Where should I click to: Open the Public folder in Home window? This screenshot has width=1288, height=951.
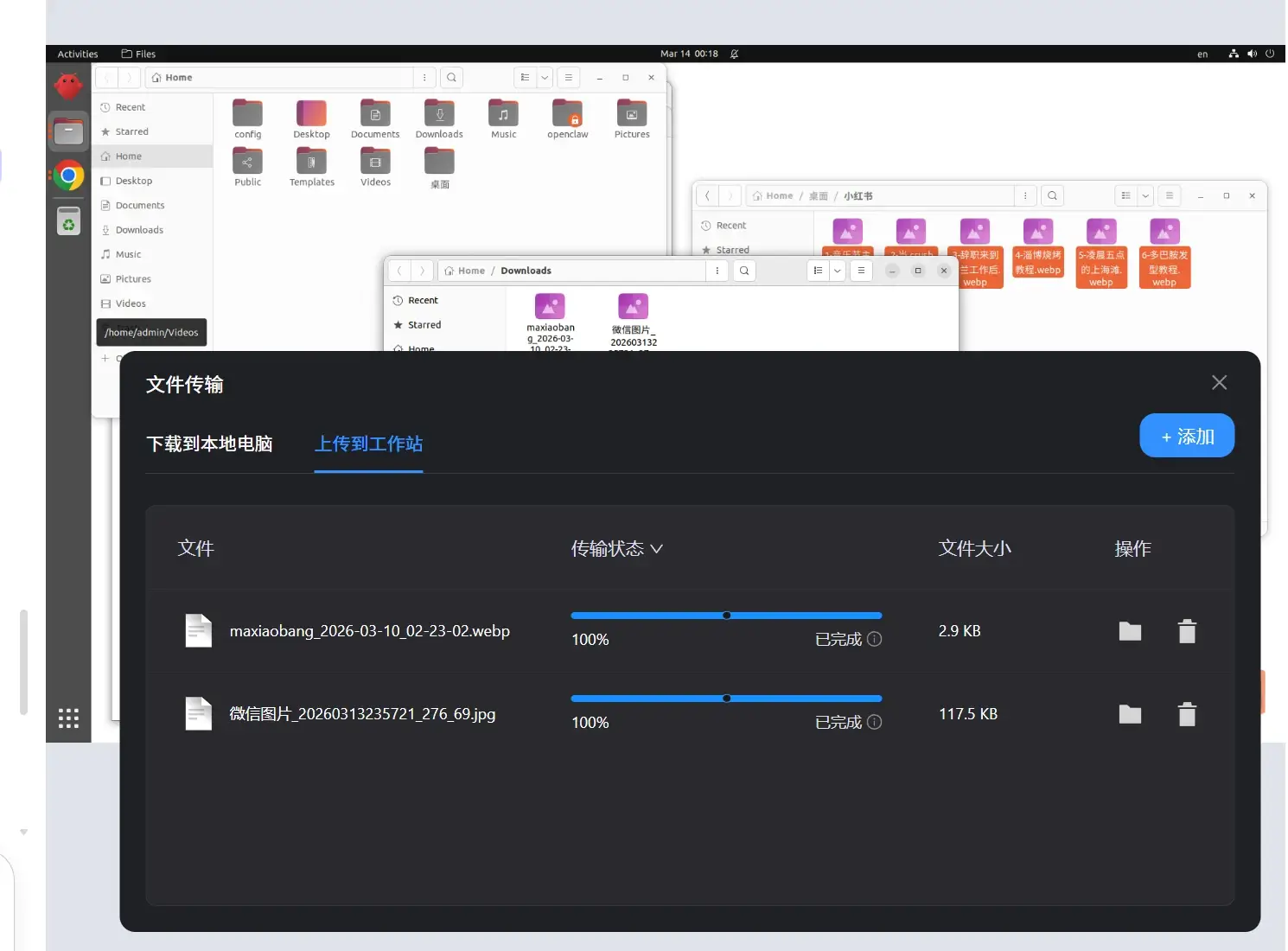(247, 167)
